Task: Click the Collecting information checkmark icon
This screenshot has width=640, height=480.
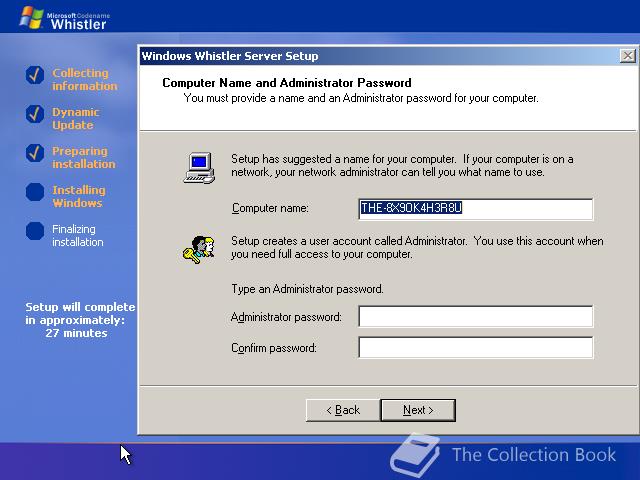Action: (x=35, y=75)
